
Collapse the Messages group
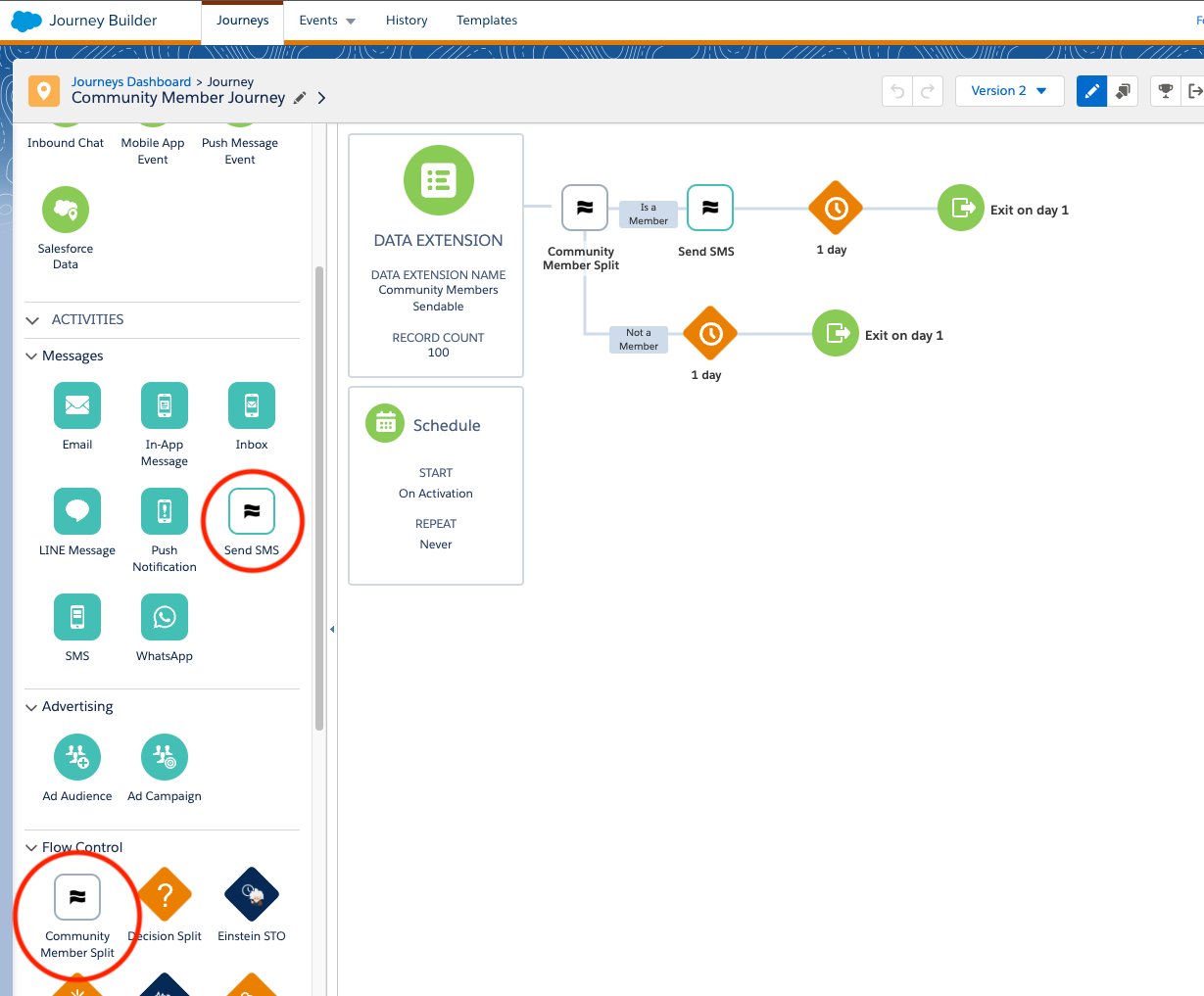(x=31, y=356)
